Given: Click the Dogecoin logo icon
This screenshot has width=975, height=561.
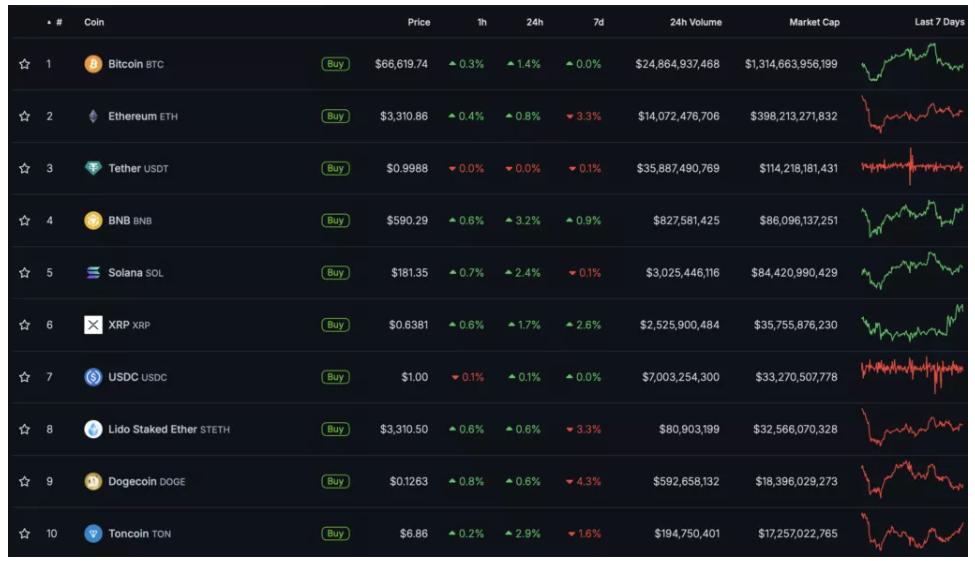Looking at the screenshot, I should click(x=93, y=482).
